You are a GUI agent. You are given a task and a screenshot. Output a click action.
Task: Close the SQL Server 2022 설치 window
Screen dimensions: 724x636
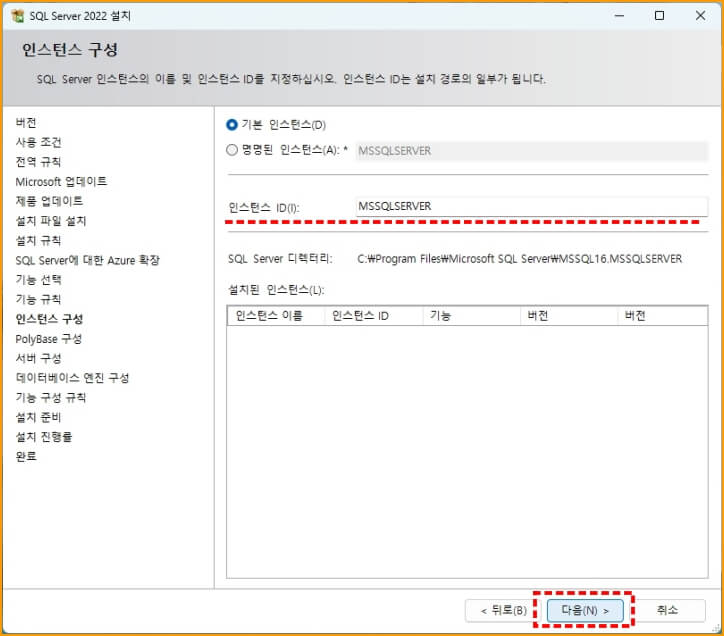click(700, 16)
